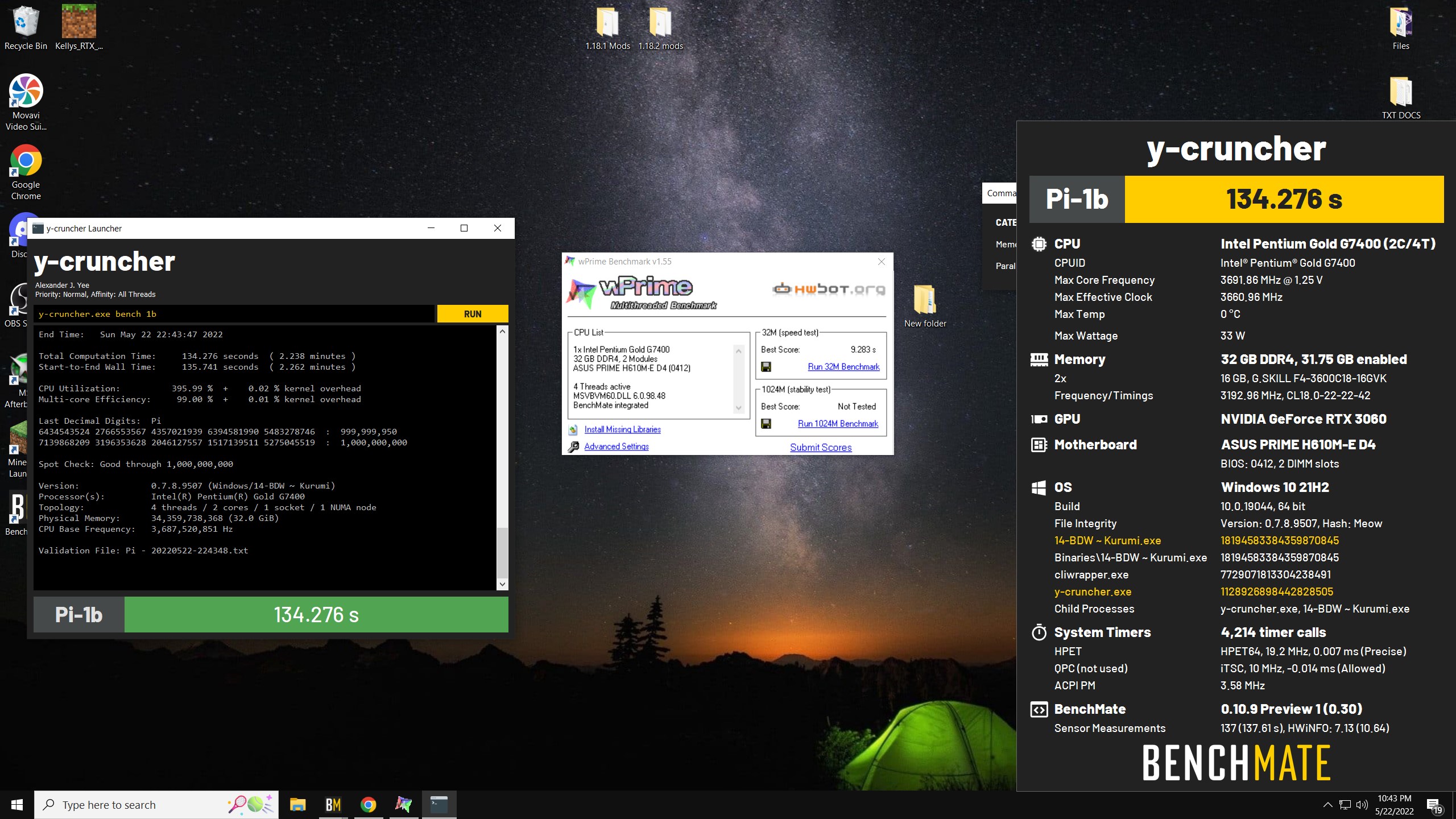Open the New folder on desktop
Image resolution: width=1456 pixels, height=819 pixels.
(x=925, y=306)
